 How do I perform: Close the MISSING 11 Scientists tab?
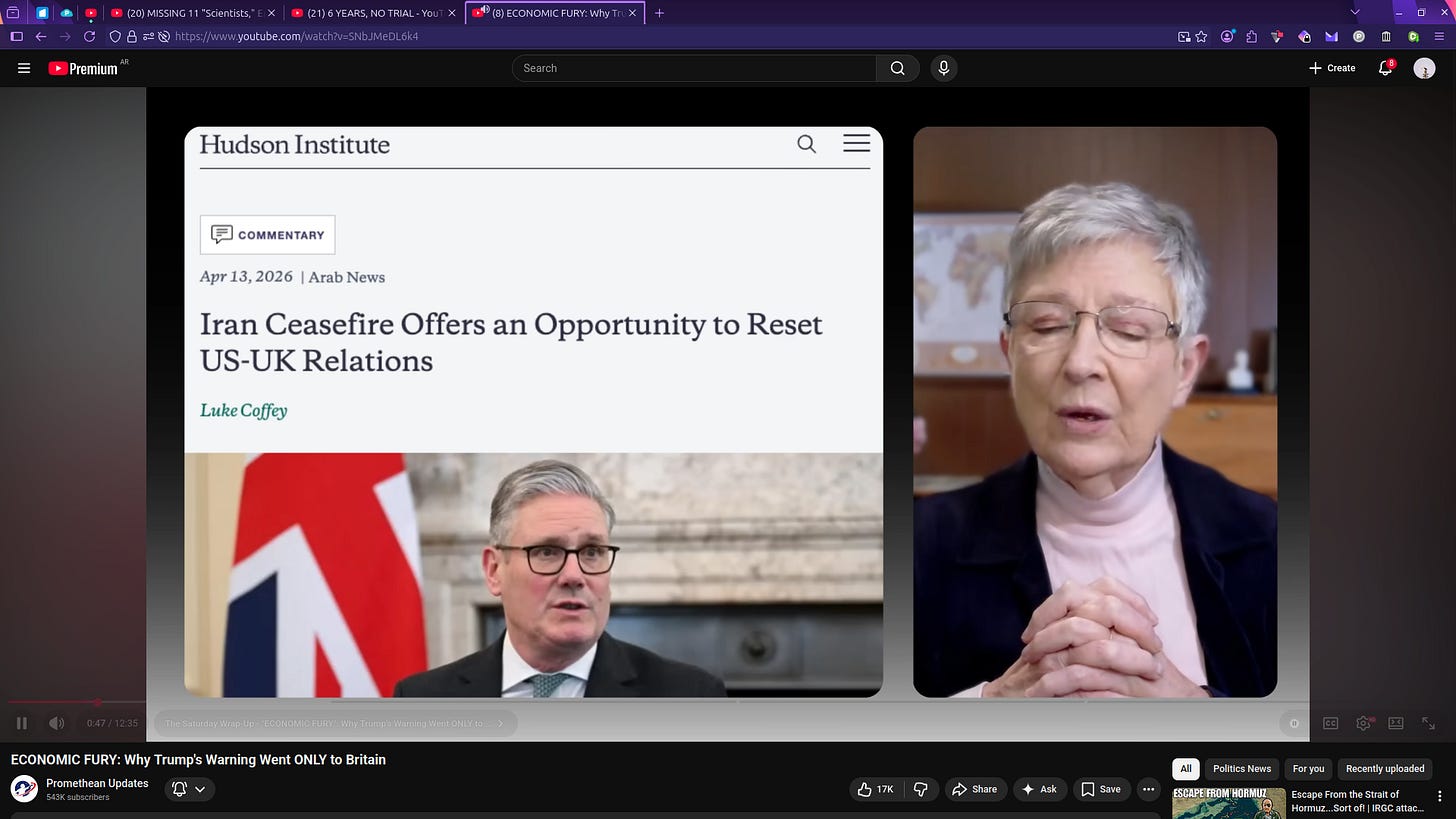coord(271,13)
